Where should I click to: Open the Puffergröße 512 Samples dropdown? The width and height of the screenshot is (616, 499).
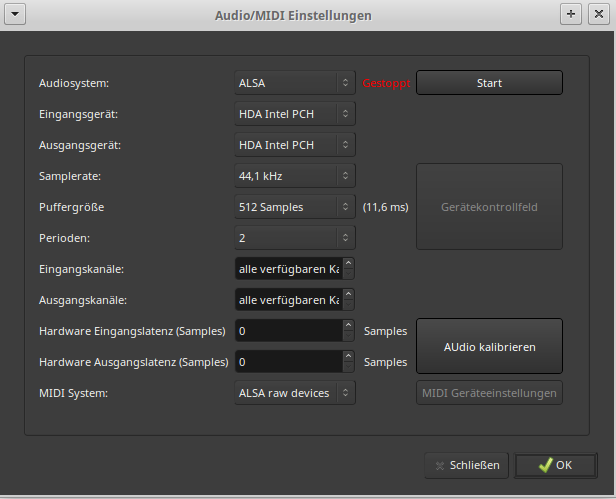coord(294,207)
